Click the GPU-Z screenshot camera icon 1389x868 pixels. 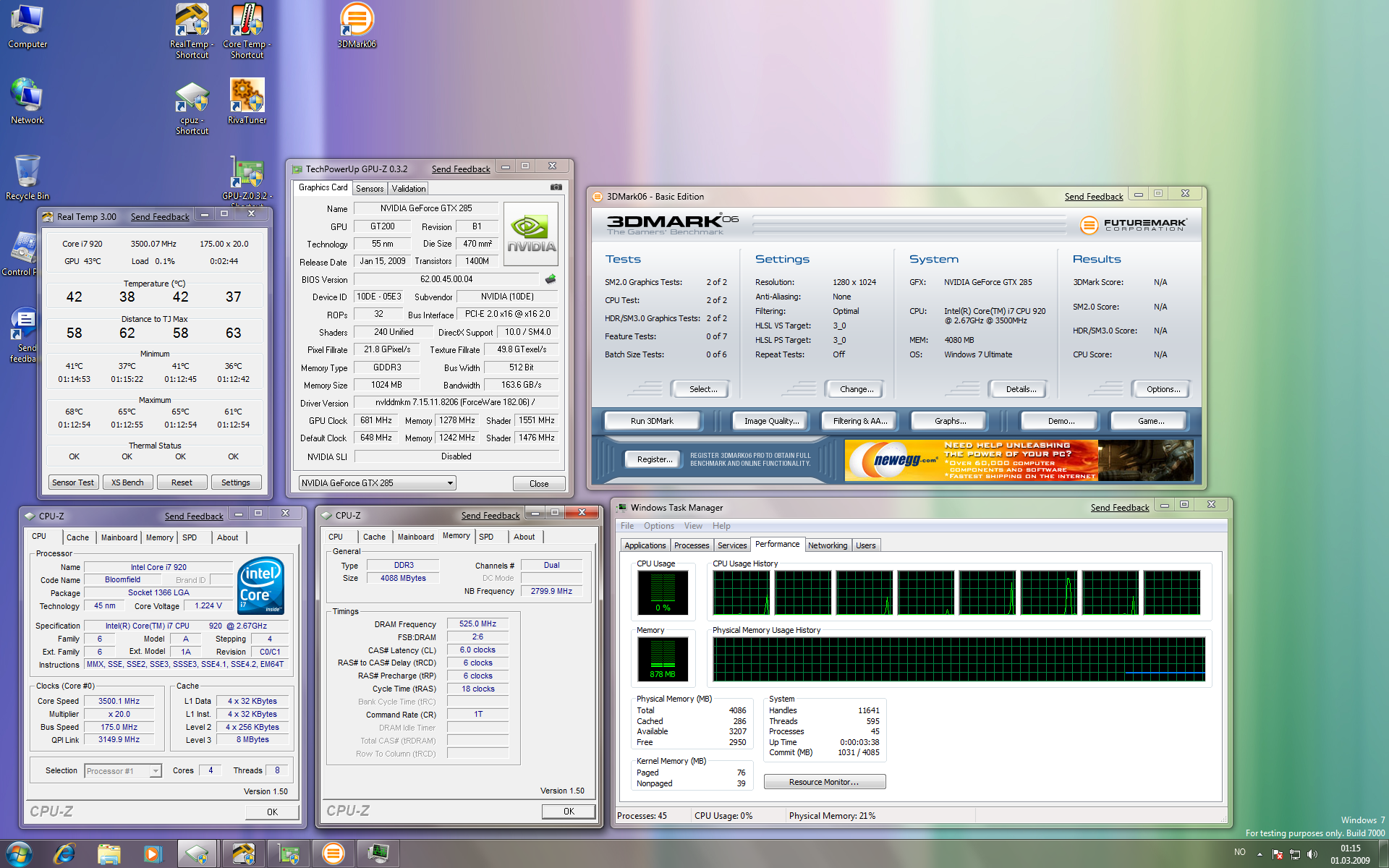pos(556,187)
